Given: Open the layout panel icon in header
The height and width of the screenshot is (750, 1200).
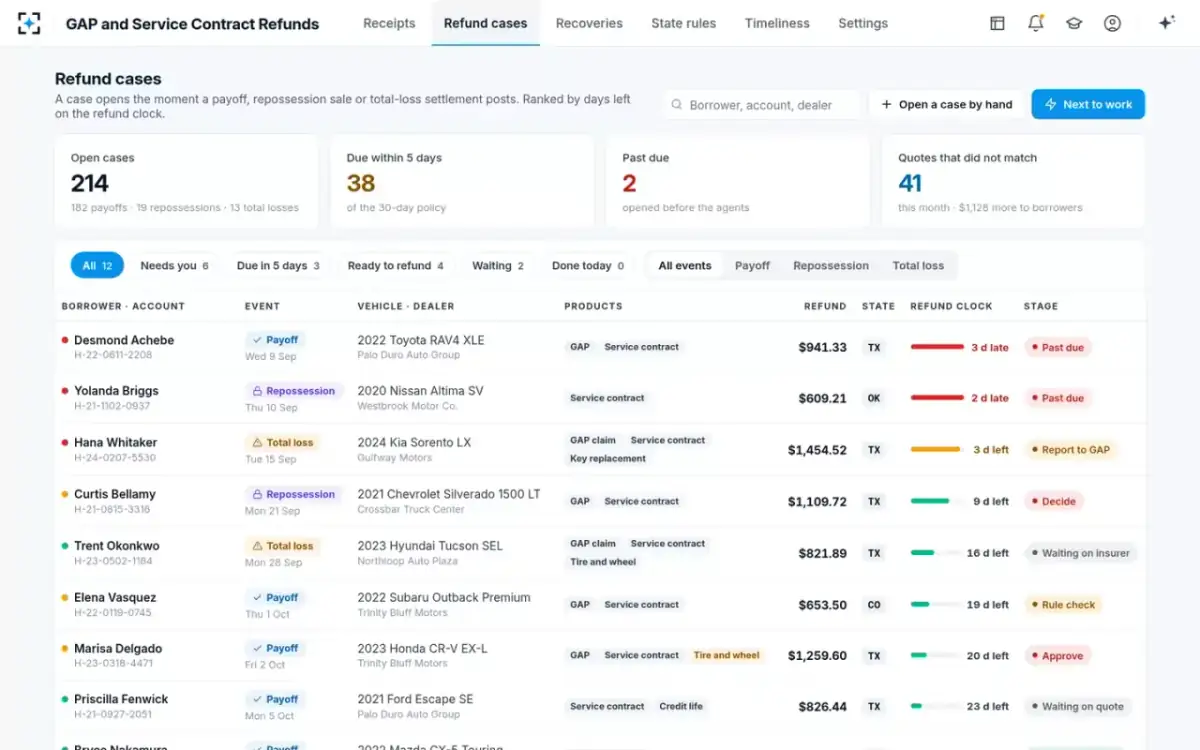Looking at the screenshot, I should [x=997, y=23].
